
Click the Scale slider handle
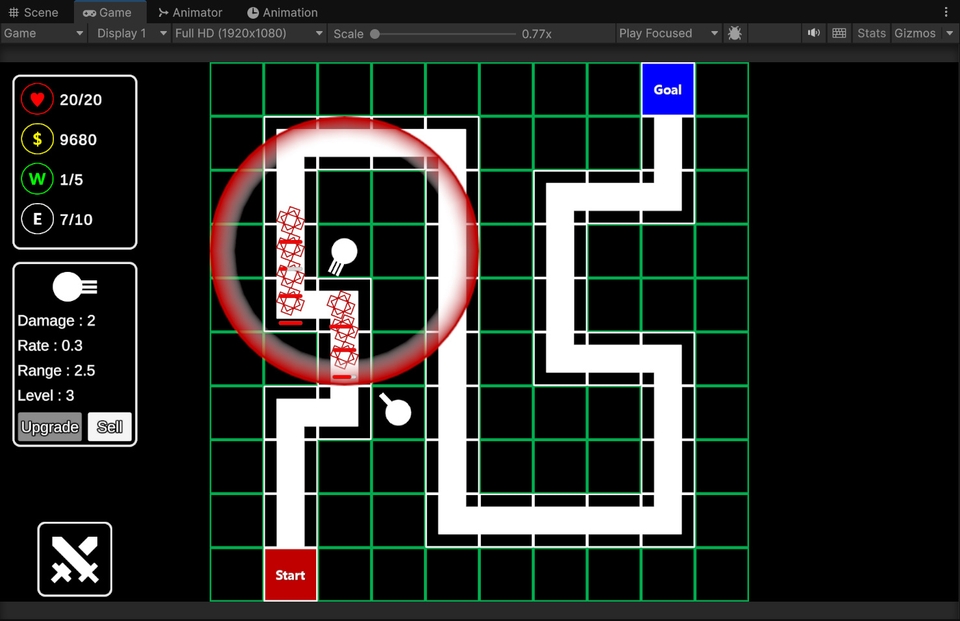[375, 34]
